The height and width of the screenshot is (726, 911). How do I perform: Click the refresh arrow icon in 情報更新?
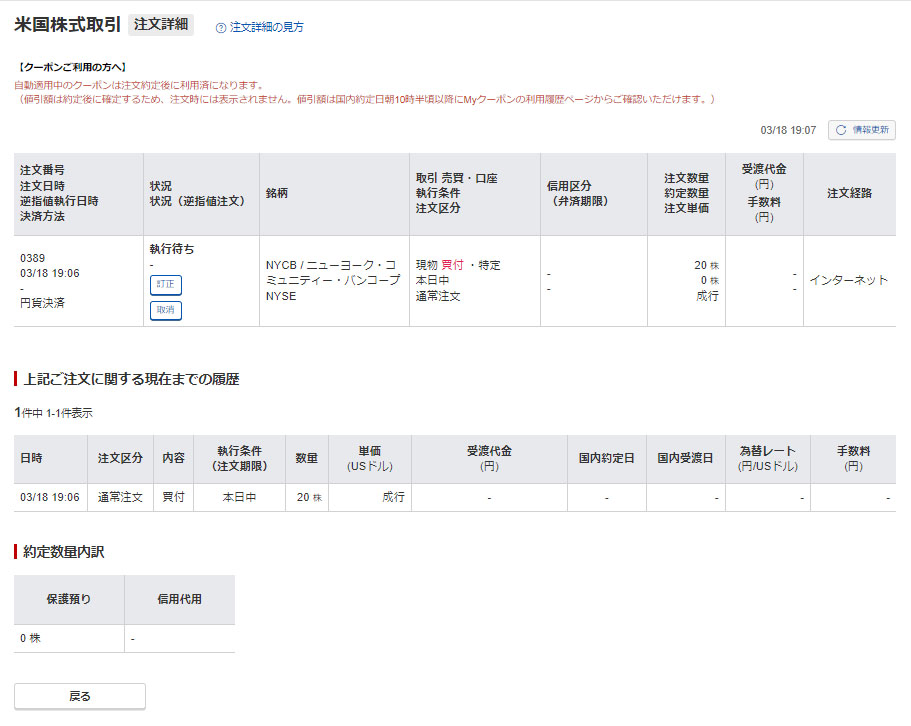click(841, 130)
